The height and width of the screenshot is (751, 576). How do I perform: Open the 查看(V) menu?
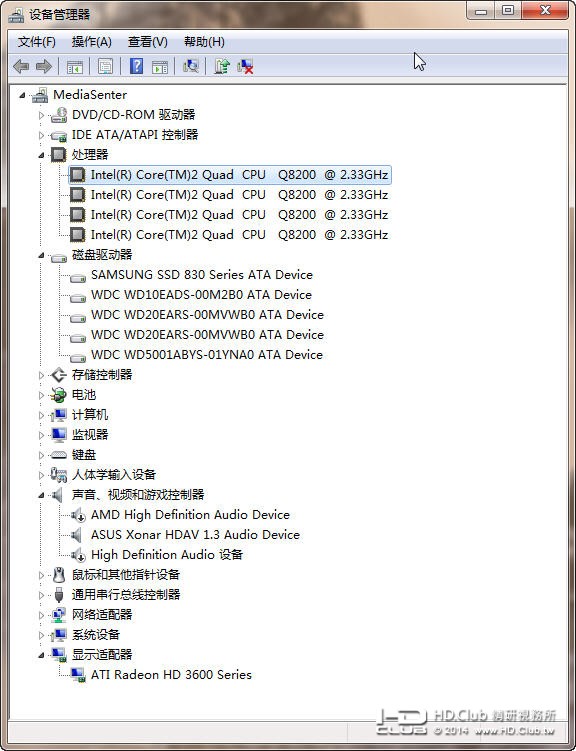pyautogui.click(x=147, y=42)
